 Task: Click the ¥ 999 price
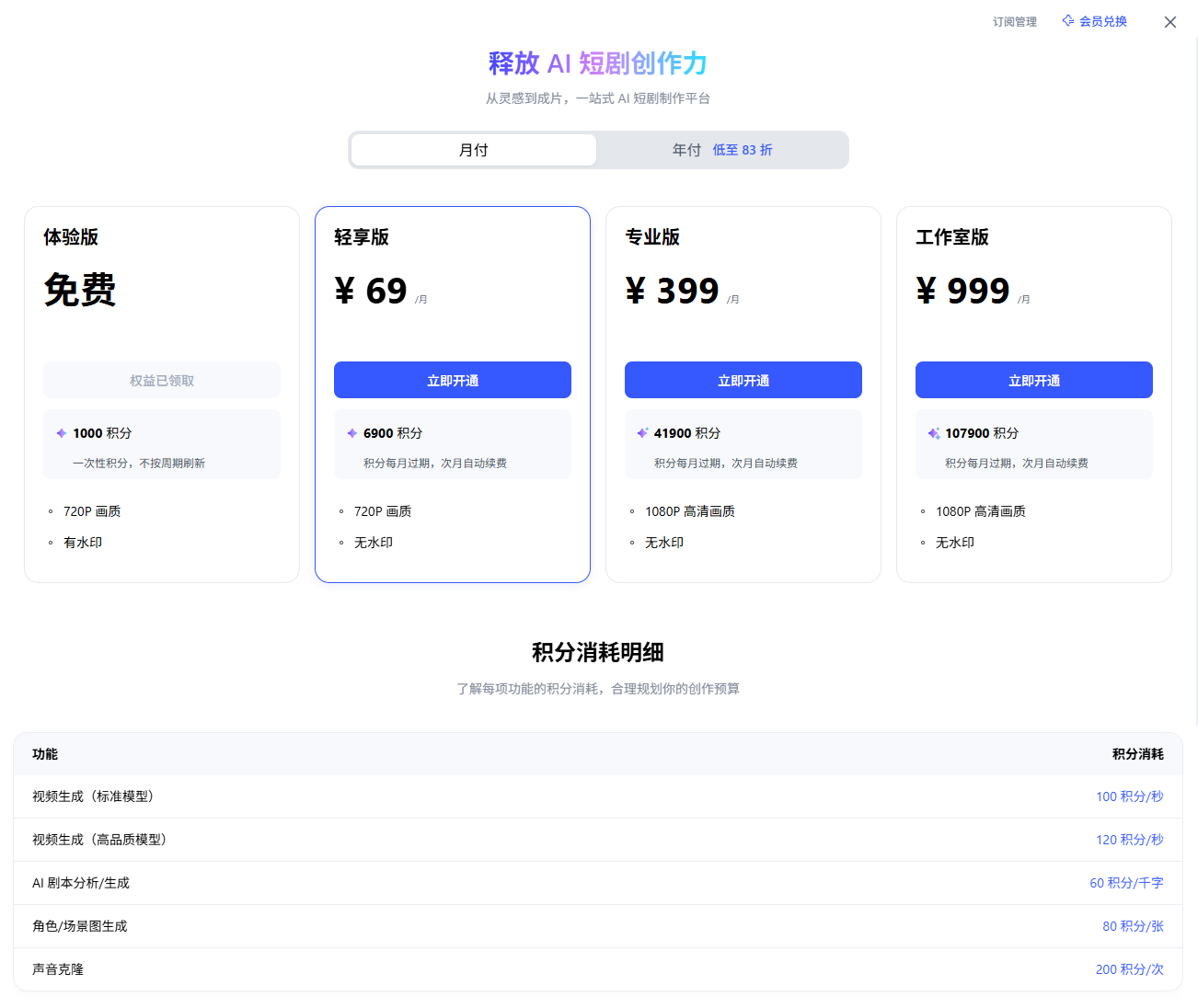coord(962,291)
